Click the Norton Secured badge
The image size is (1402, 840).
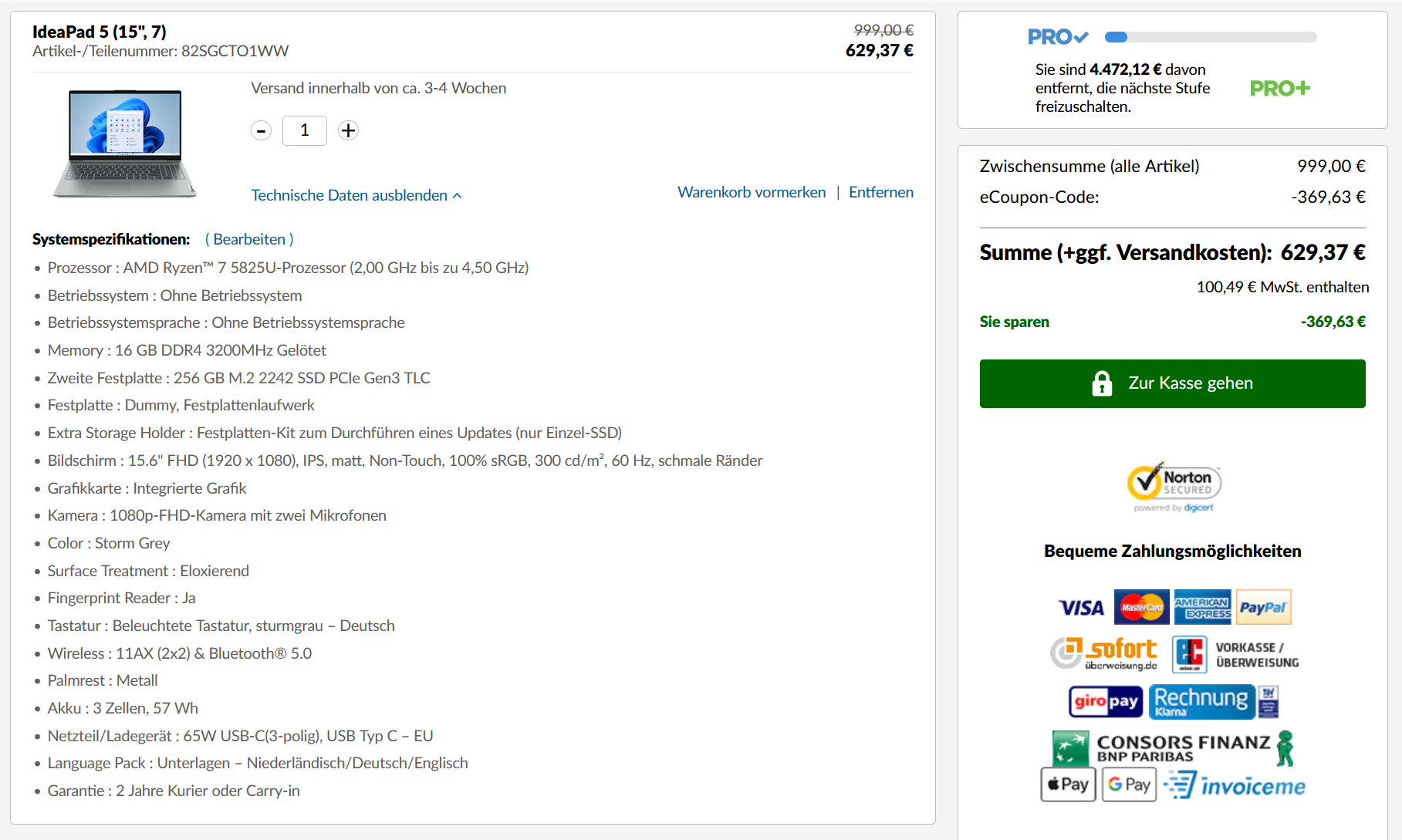click(1174, 487)
